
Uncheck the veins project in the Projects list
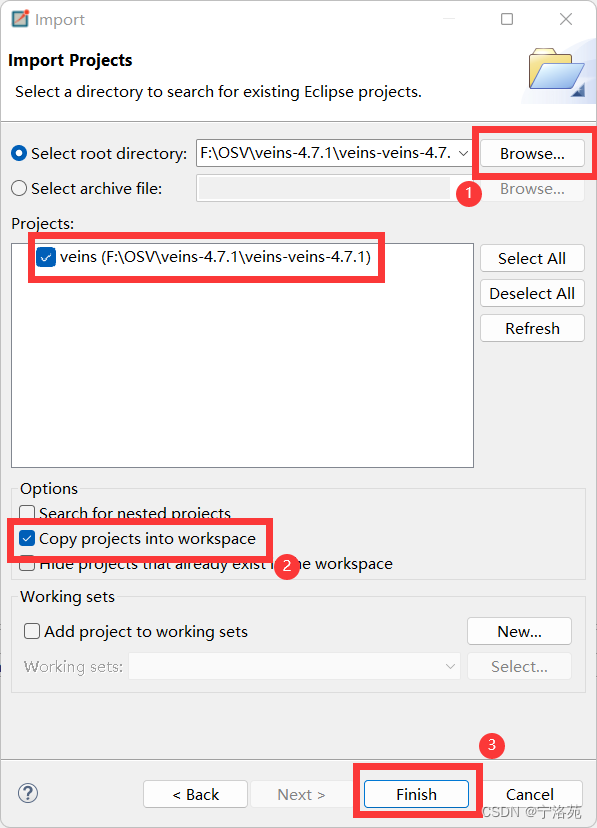[44, 256]
